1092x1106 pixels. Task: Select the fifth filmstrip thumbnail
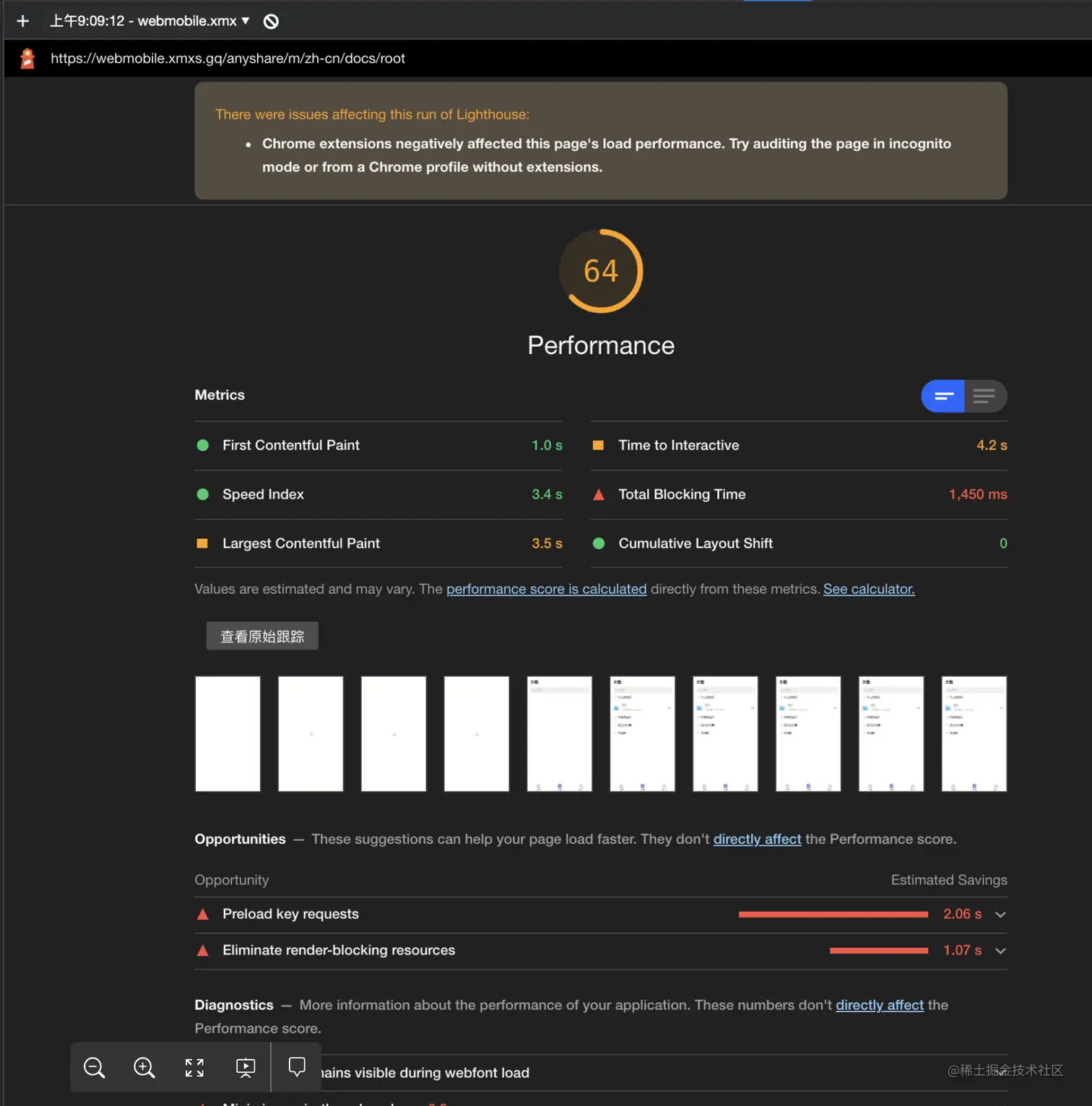(x=560, y=734)
